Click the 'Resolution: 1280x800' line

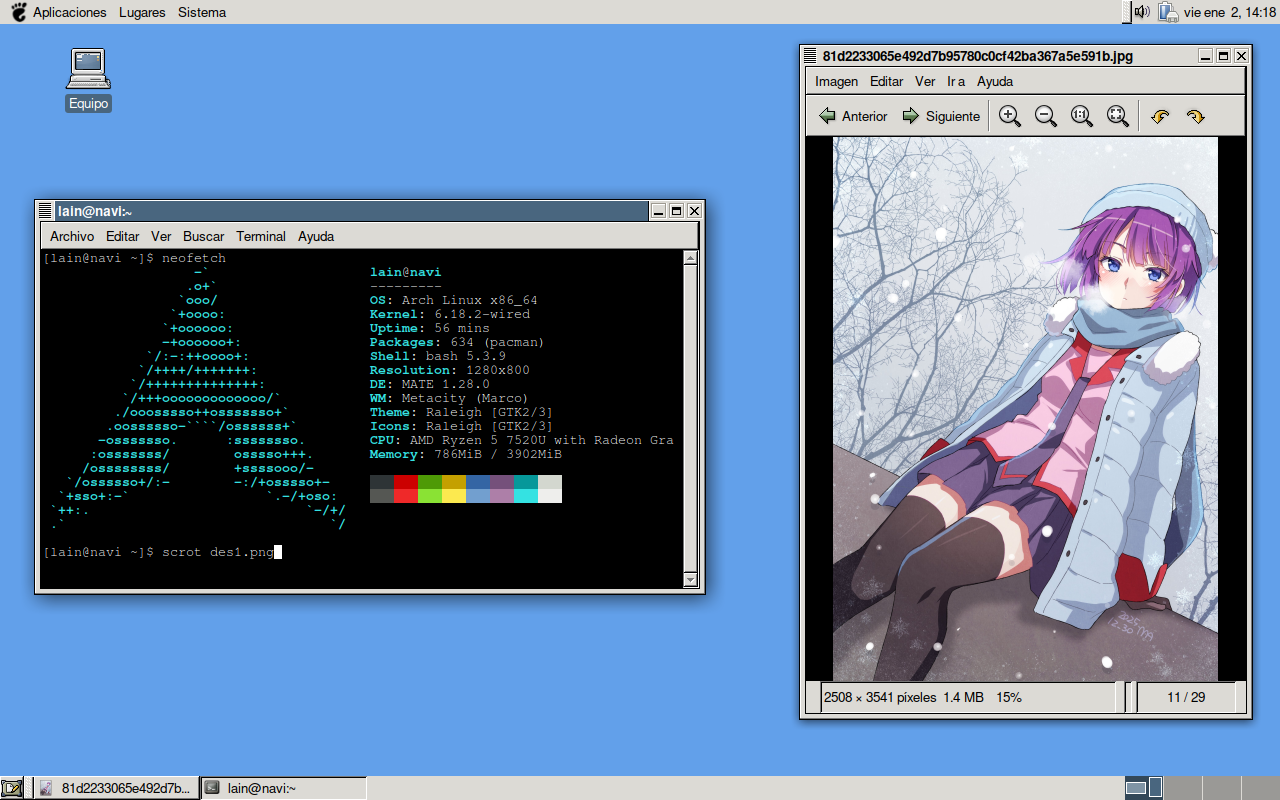tap(450, 370)
